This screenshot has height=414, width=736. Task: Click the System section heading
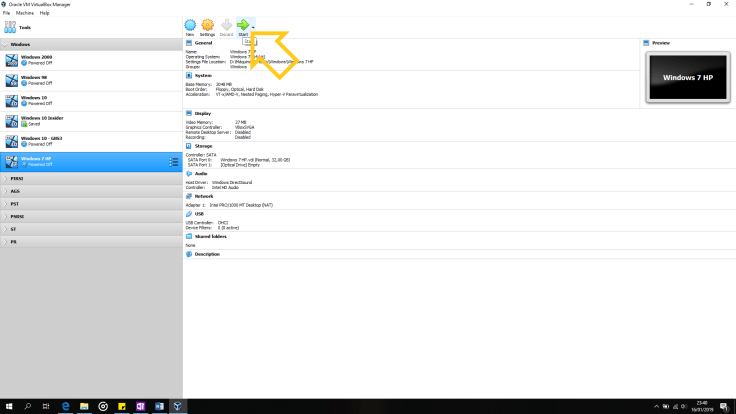(x=203, y=75)
